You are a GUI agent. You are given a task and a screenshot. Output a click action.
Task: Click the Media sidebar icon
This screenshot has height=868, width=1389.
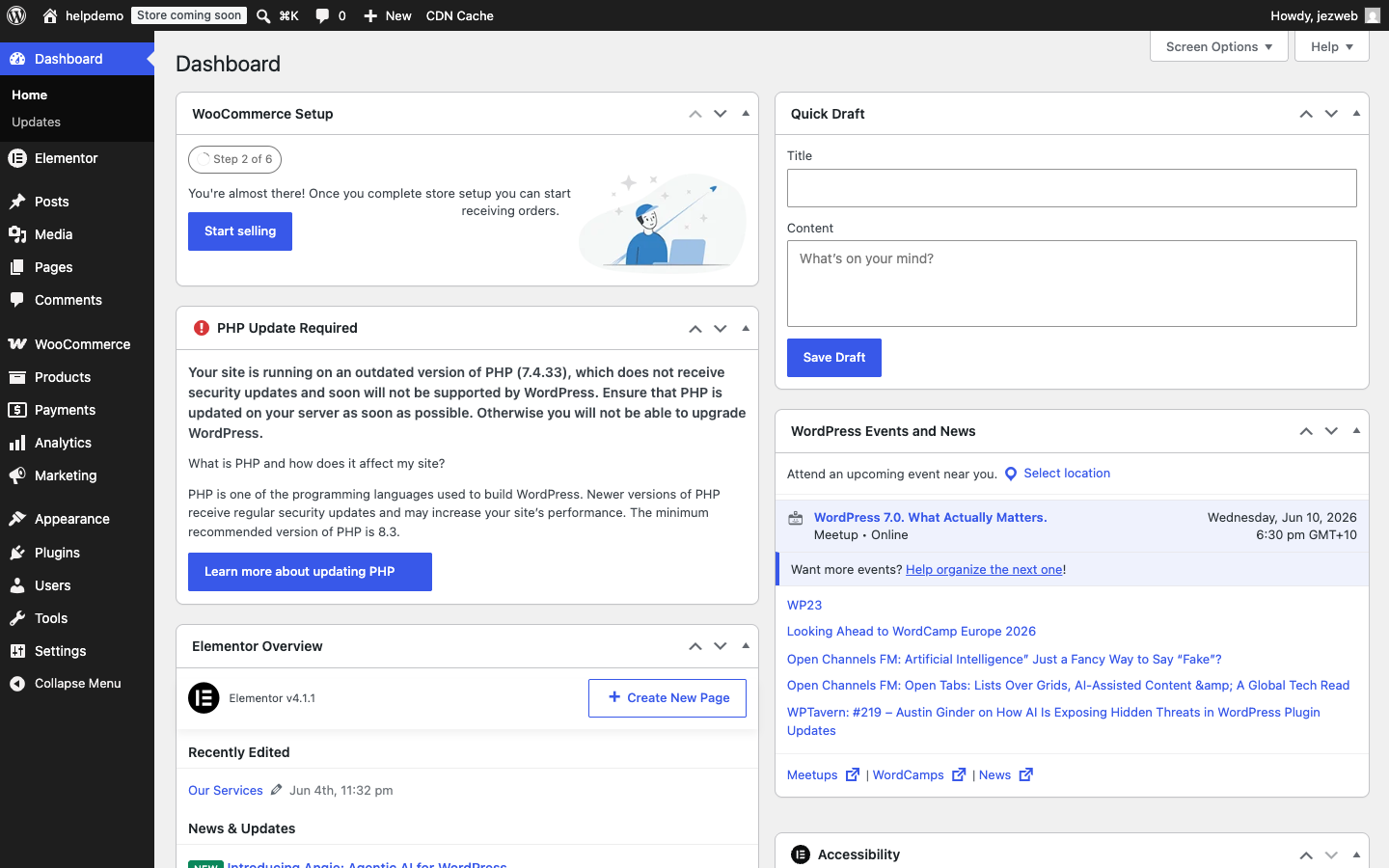tap(17, 234)
